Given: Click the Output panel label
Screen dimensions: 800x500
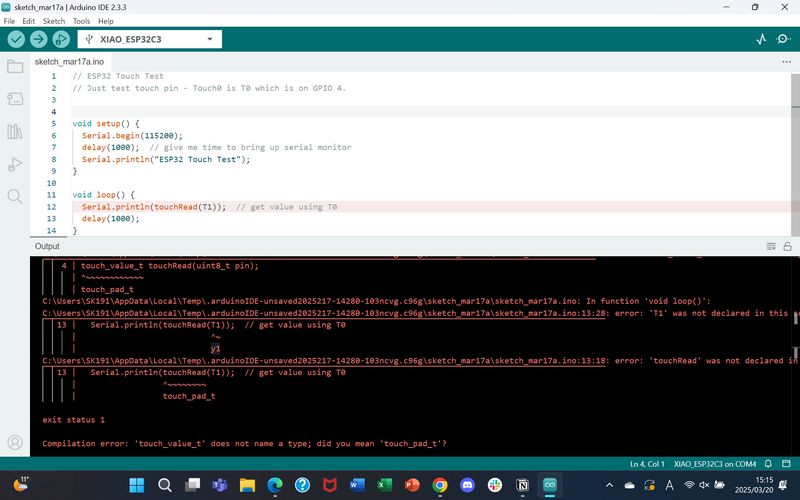Looking at the screenshot, I should (47, 246).
